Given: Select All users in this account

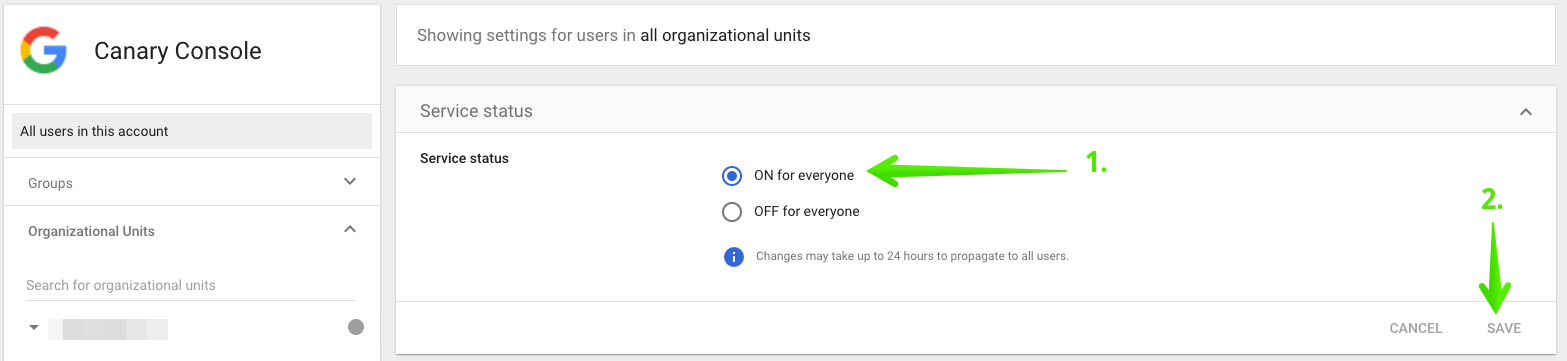Looking at the screenshot, I should [192, 131].
